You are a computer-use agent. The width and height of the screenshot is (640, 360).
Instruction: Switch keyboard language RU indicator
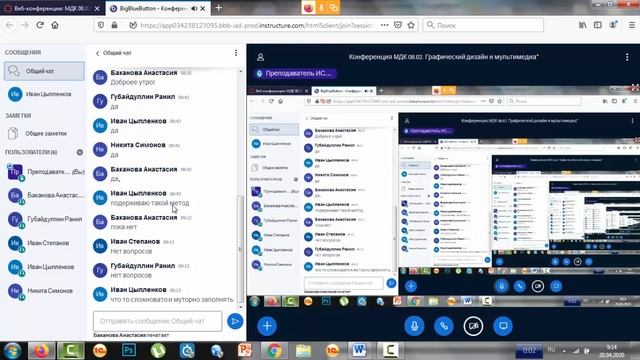pyautogui.click(x=551, y=350)
